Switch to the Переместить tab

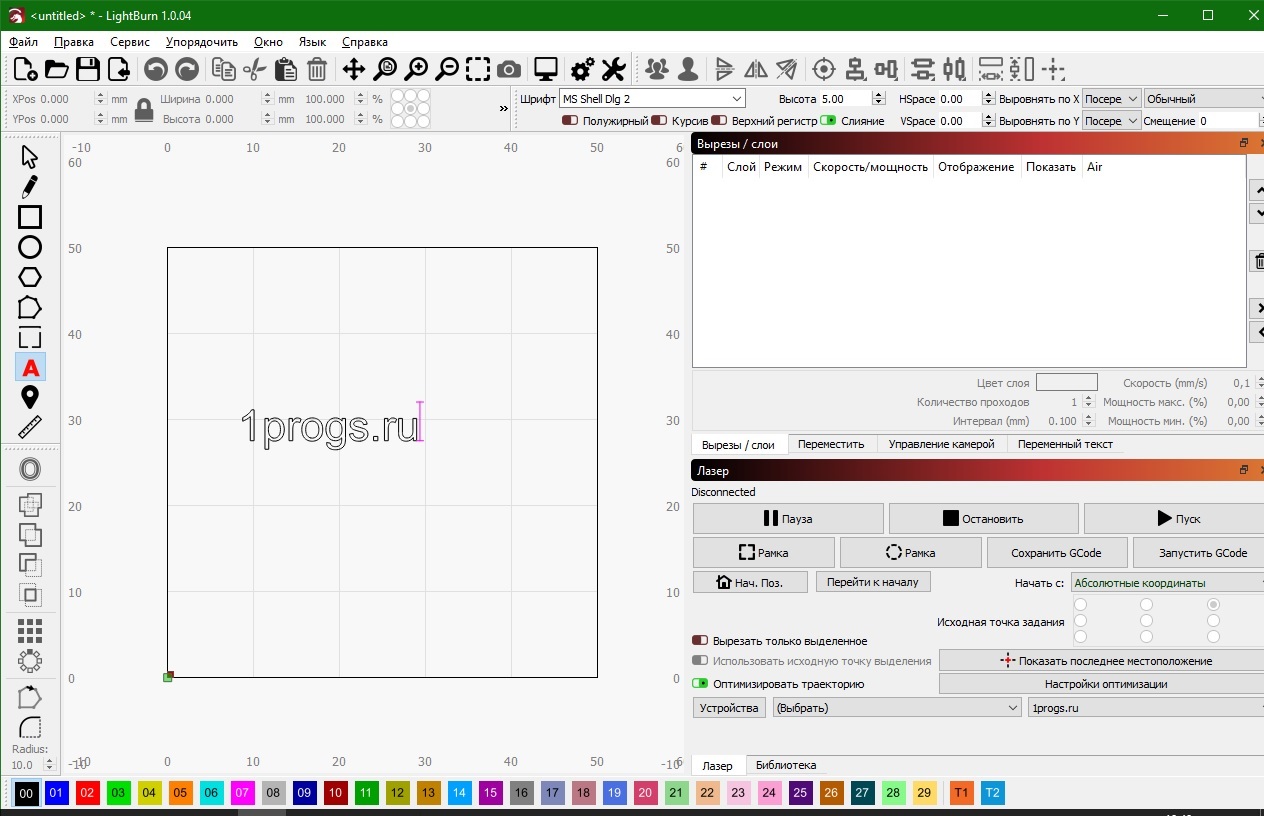pos(831,444)
